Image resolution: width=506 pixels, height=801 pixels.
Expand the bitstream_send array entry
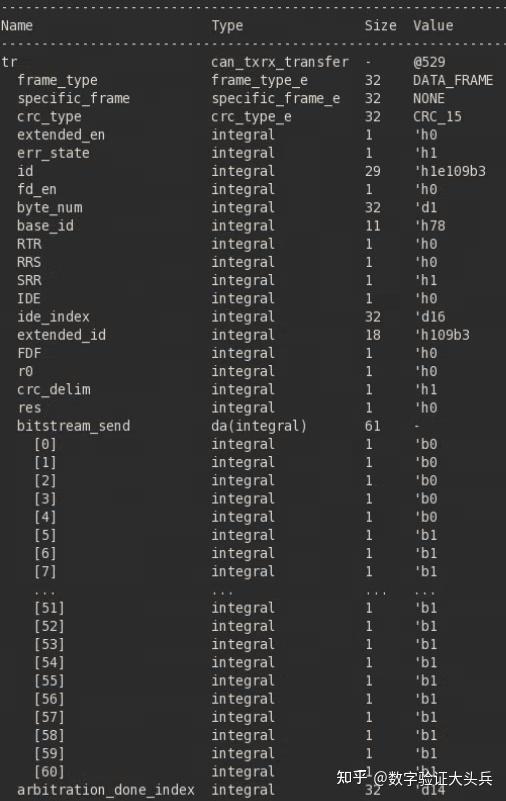point(74,426)
